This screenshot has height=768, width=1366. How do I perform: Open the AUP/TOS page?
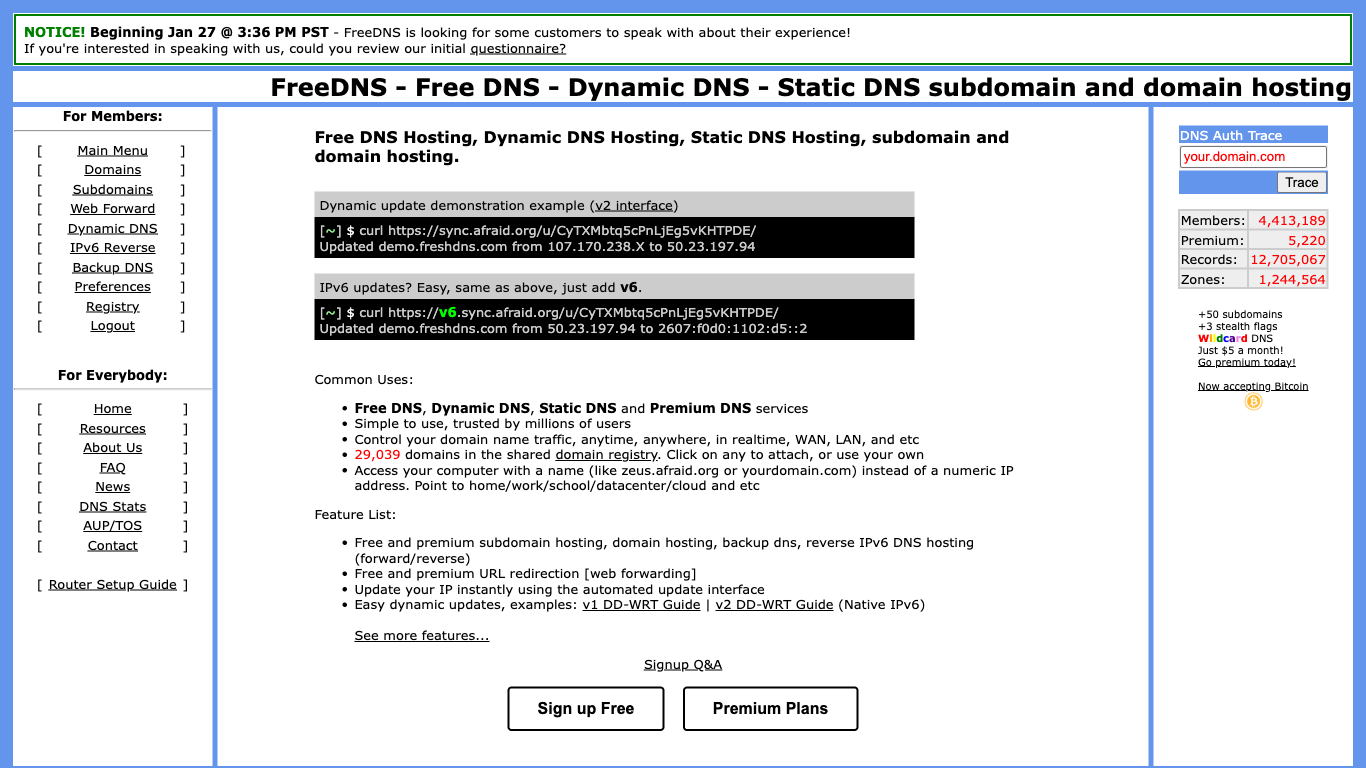[112, 526]
